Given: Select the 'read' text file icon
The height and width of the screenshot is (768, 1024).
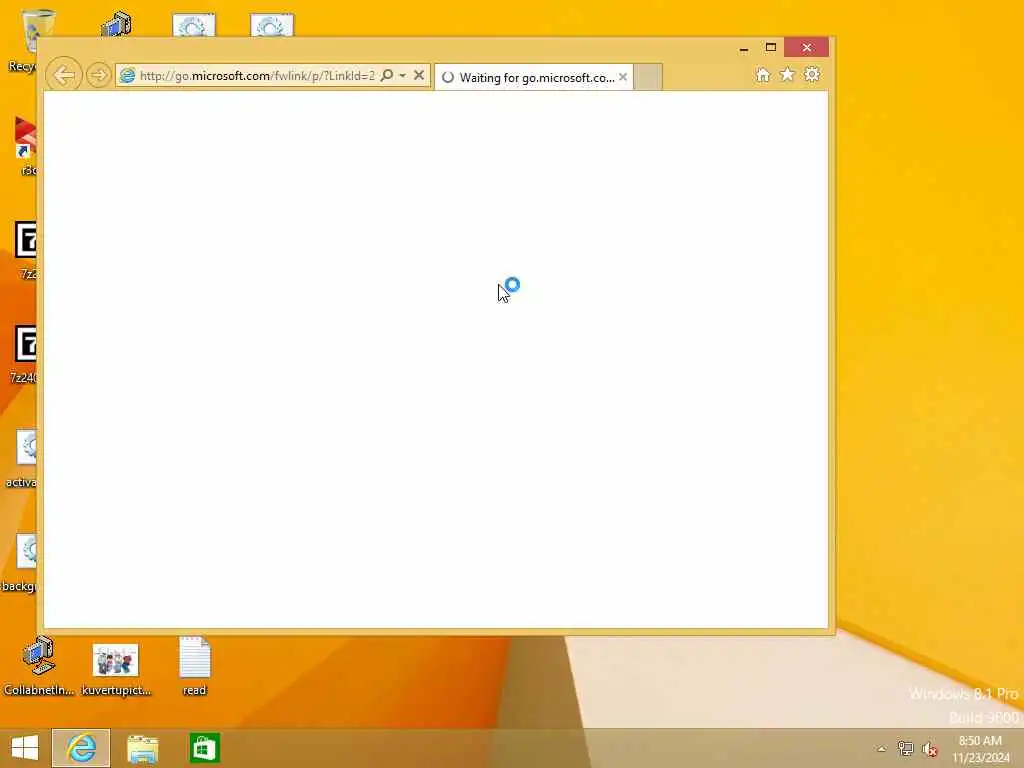Looking at the screenshot, I should pos(195,665).
